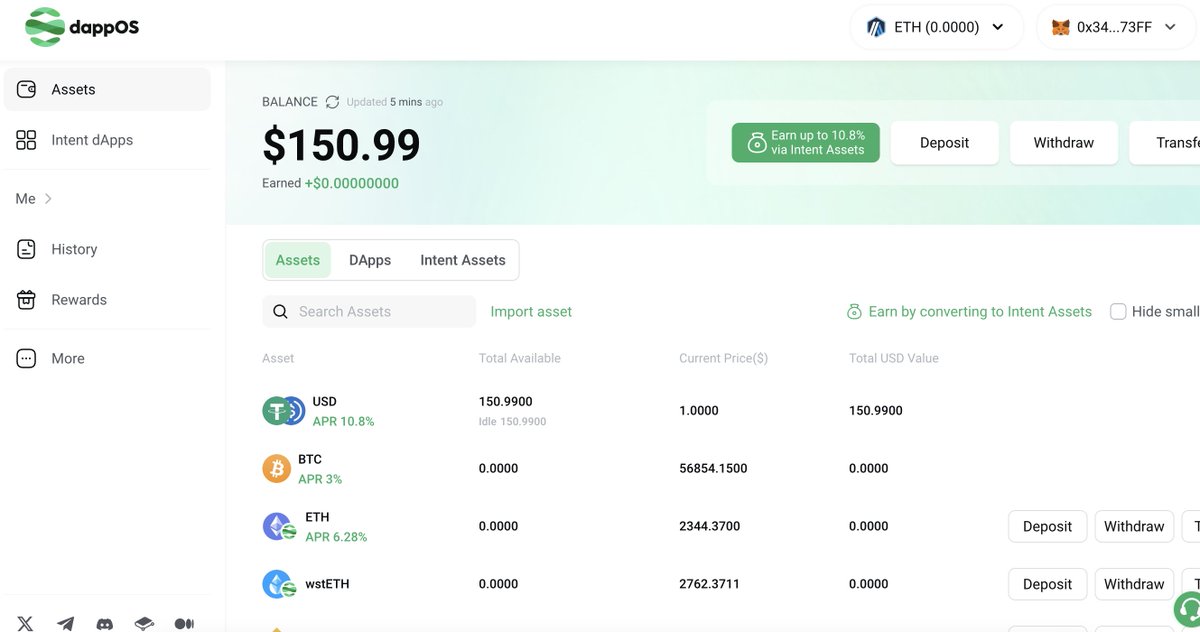The width and height of the screenshot is (1200, 632).
Task: Open Intent dApps in the sidebar
Action: coord(107,140)
